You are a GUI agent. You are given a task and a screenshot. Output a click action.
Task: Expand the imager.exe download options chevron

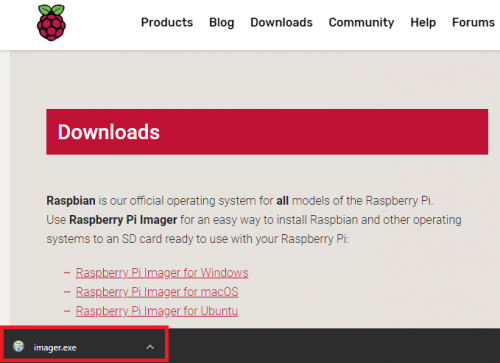tap(150, 347)
